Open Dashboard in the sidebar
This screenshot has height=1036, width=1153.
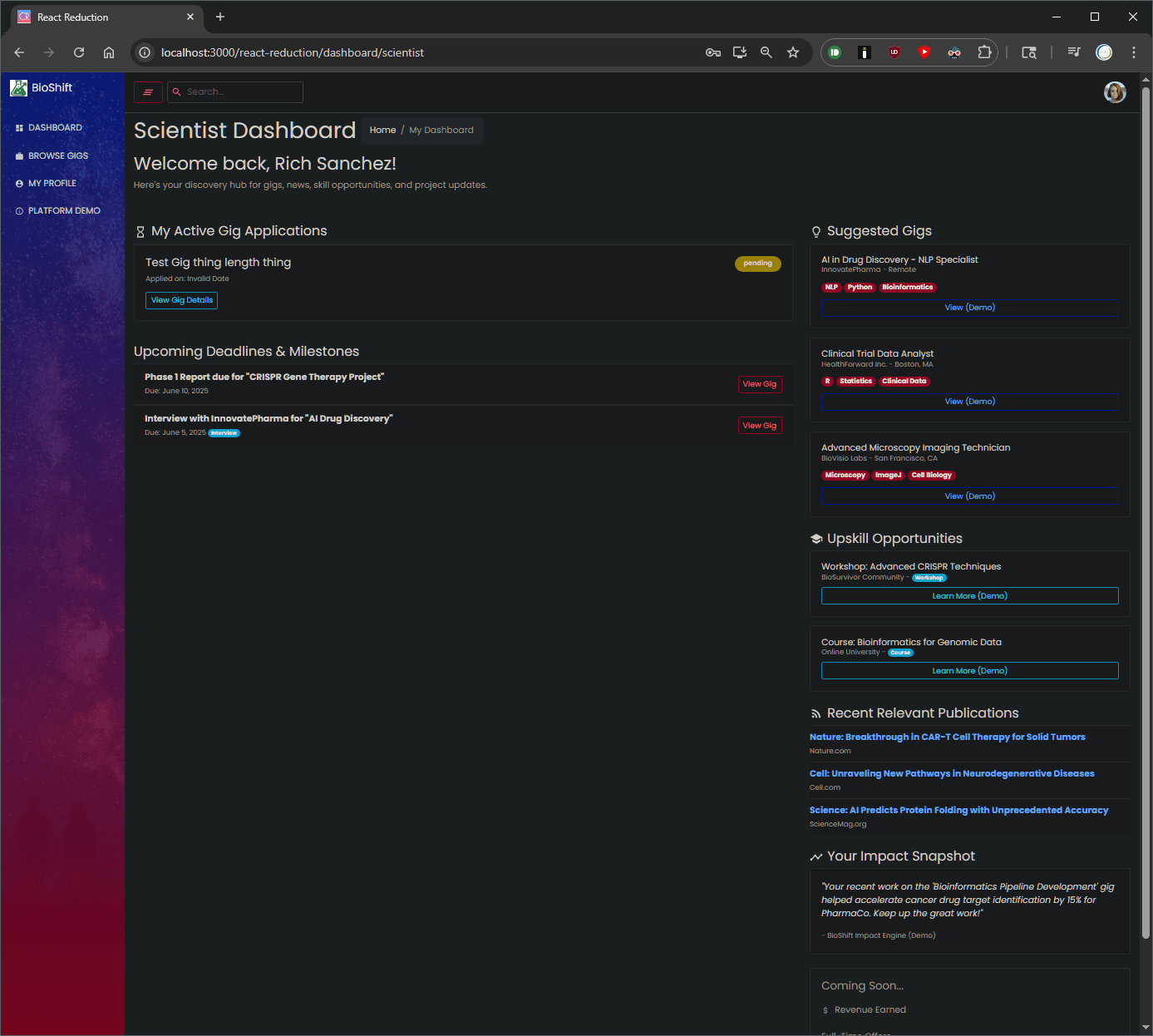(x=55, y=128)
